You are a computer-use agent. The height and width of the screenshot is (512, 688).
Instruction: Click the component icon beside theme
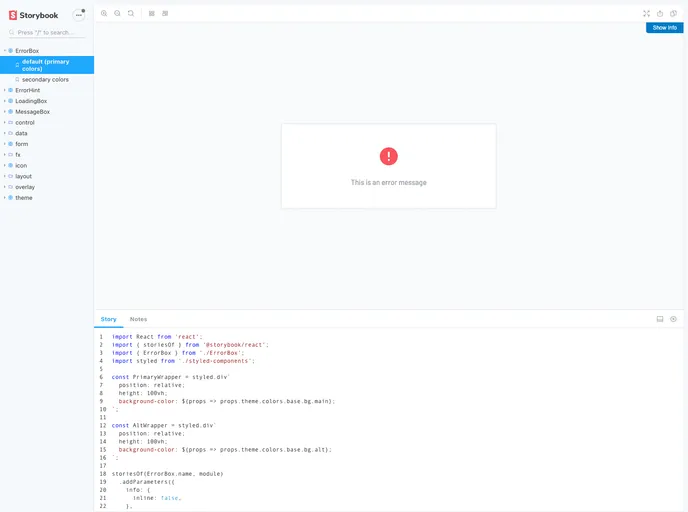[x=11, y=198]
